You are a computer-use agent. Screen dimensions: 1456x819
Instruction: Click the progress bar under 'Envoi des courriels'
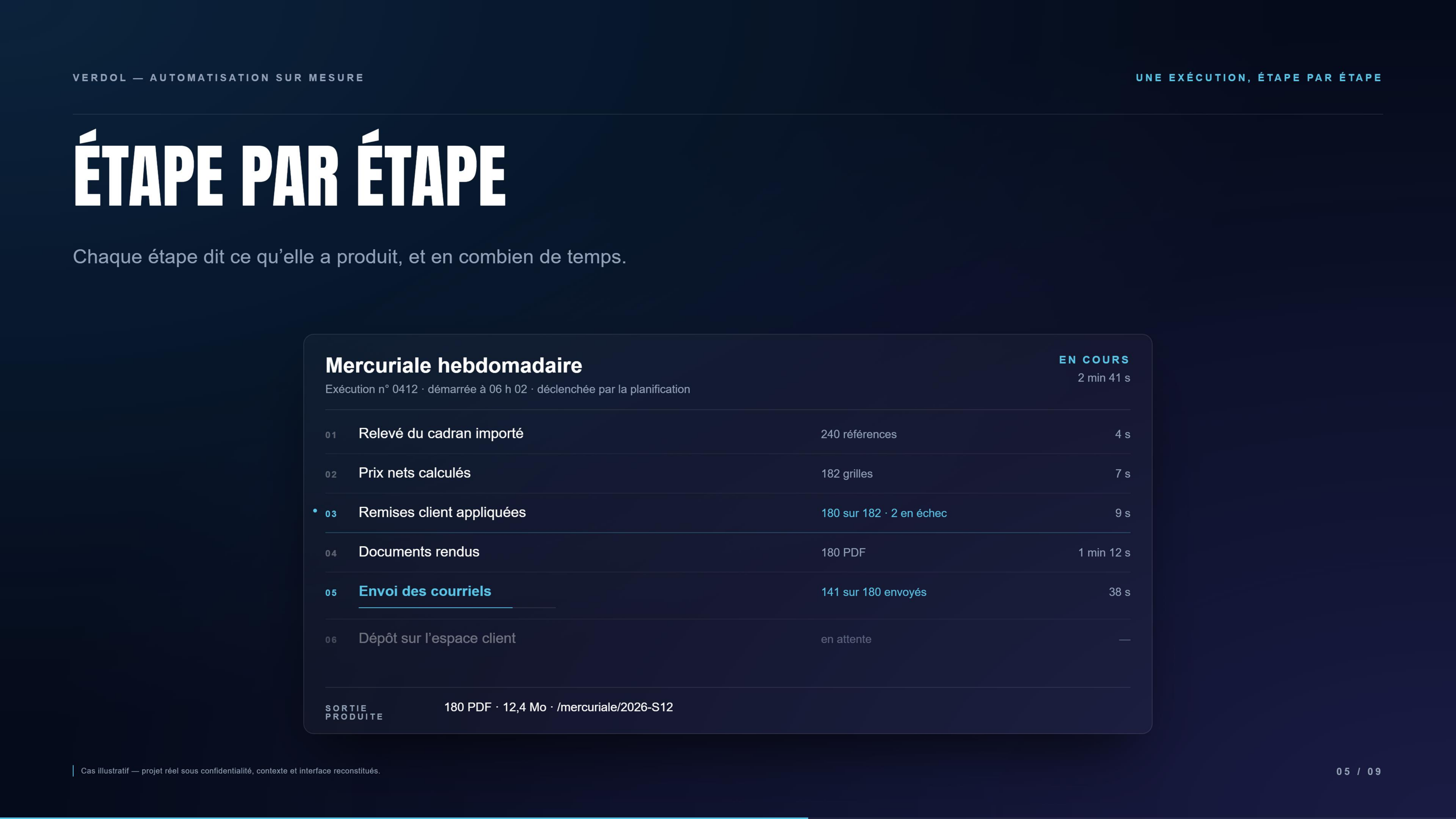(457, 608)
